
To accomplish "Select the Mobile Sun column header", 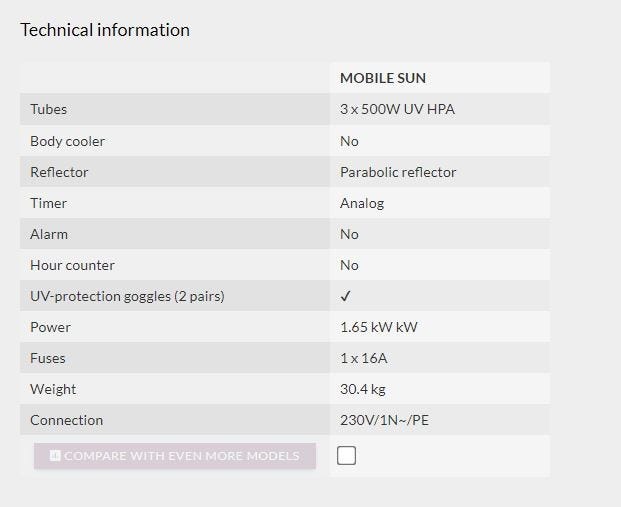I will point(383,78).
